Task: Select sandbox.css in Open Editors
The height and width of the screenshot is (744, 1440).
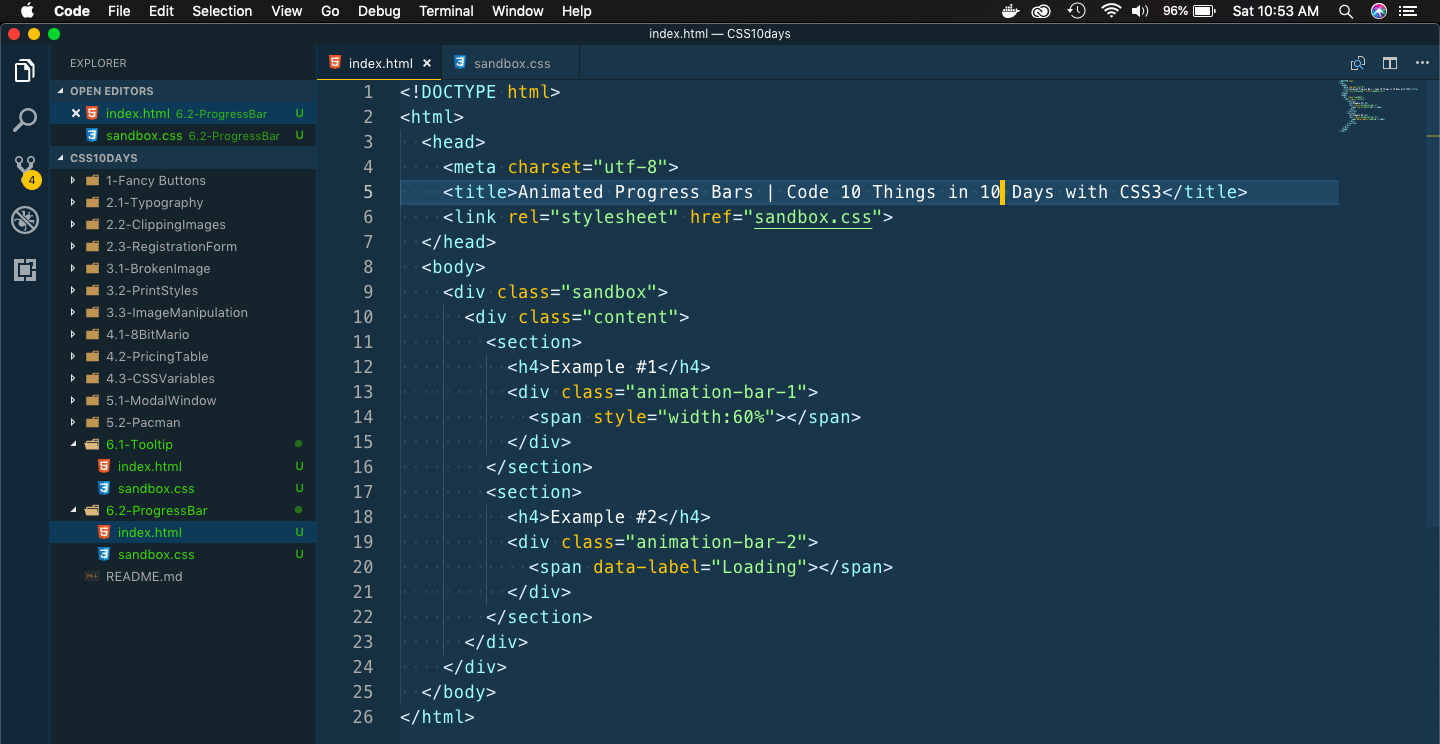Action: coord(183,135)
